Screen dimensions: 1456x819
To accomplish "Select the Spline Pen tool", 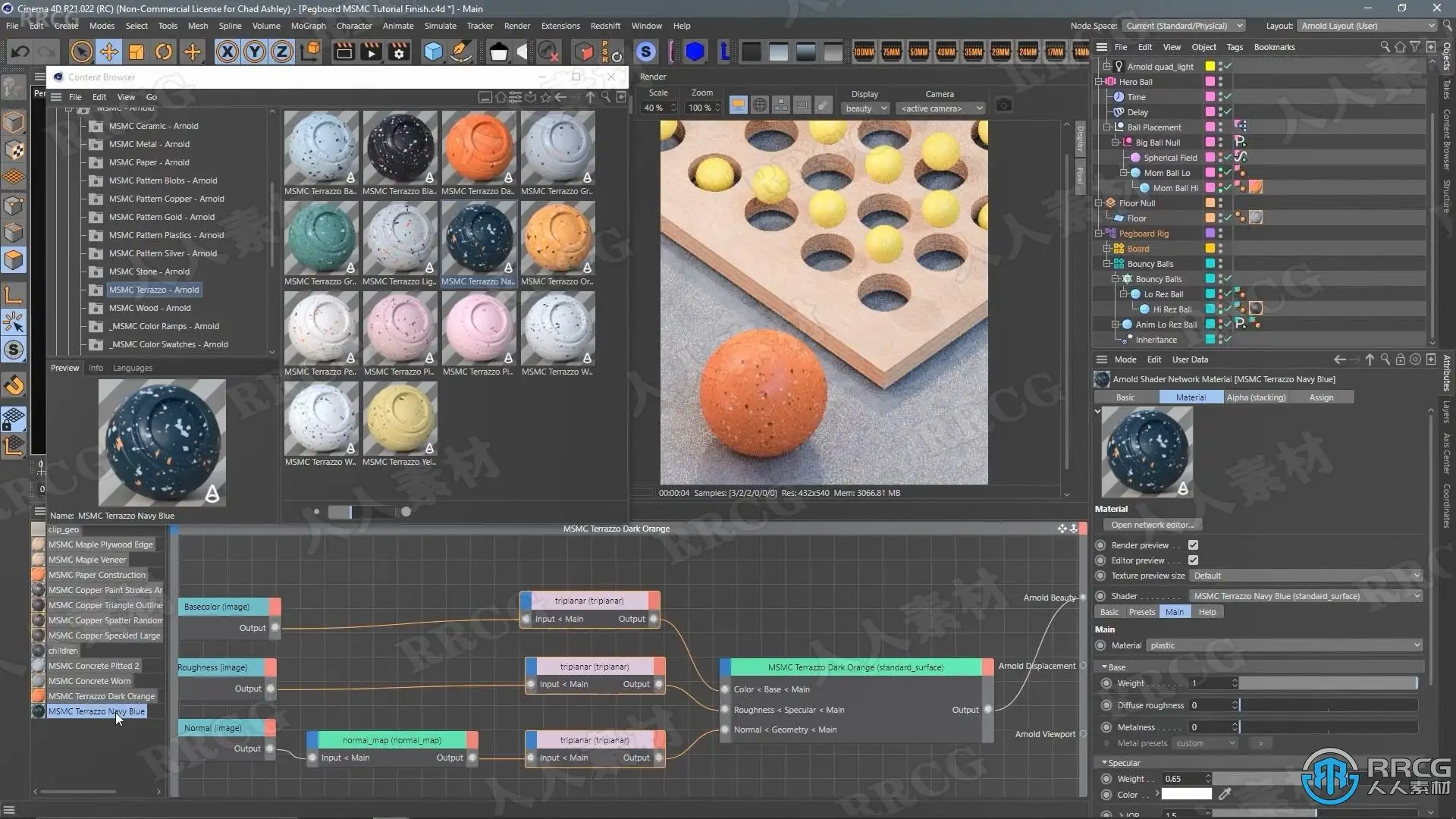I will click(x=460, y=52).
